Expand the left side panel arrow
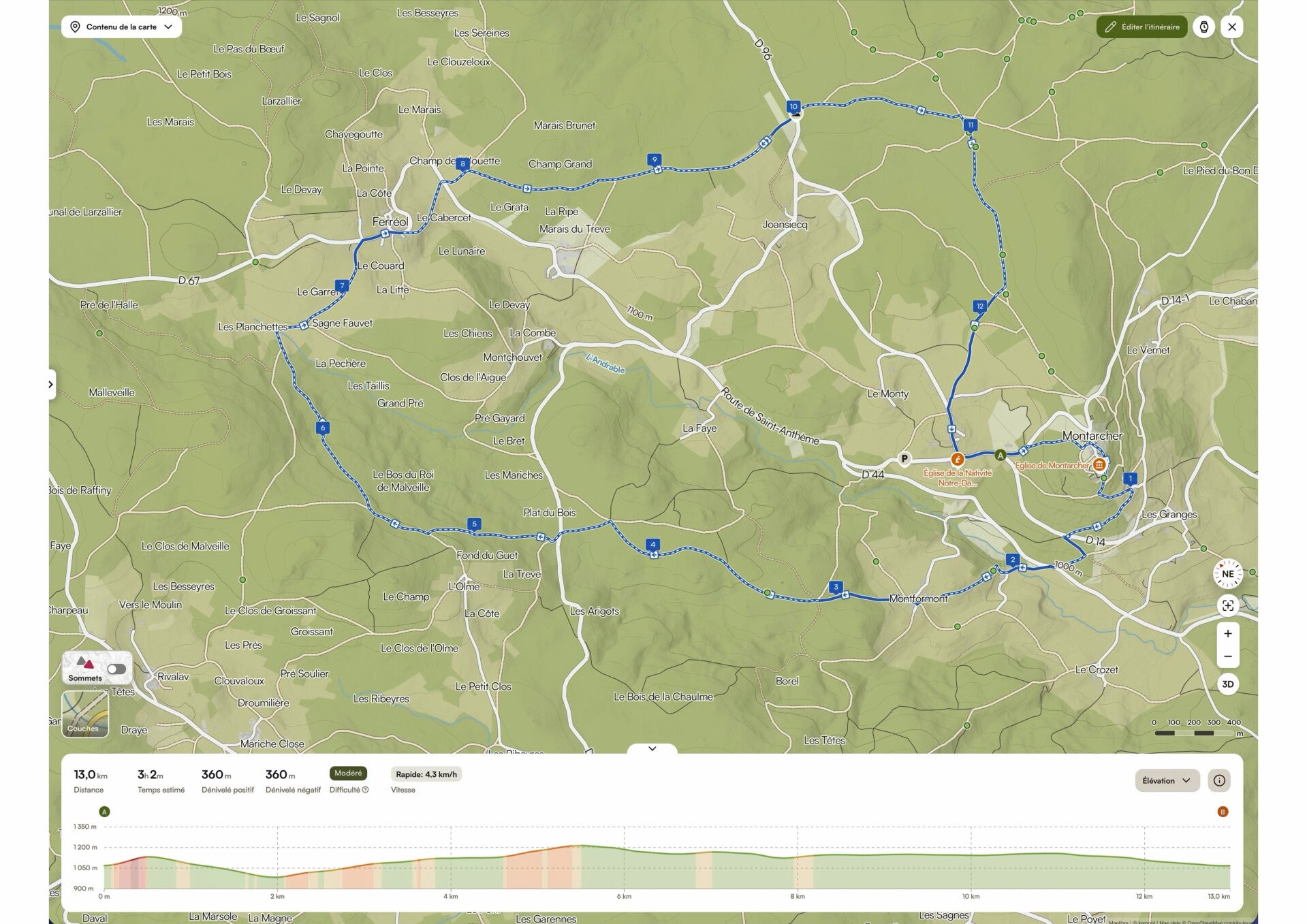Viewport: 1307px width, 924px height. coord(51,384)
